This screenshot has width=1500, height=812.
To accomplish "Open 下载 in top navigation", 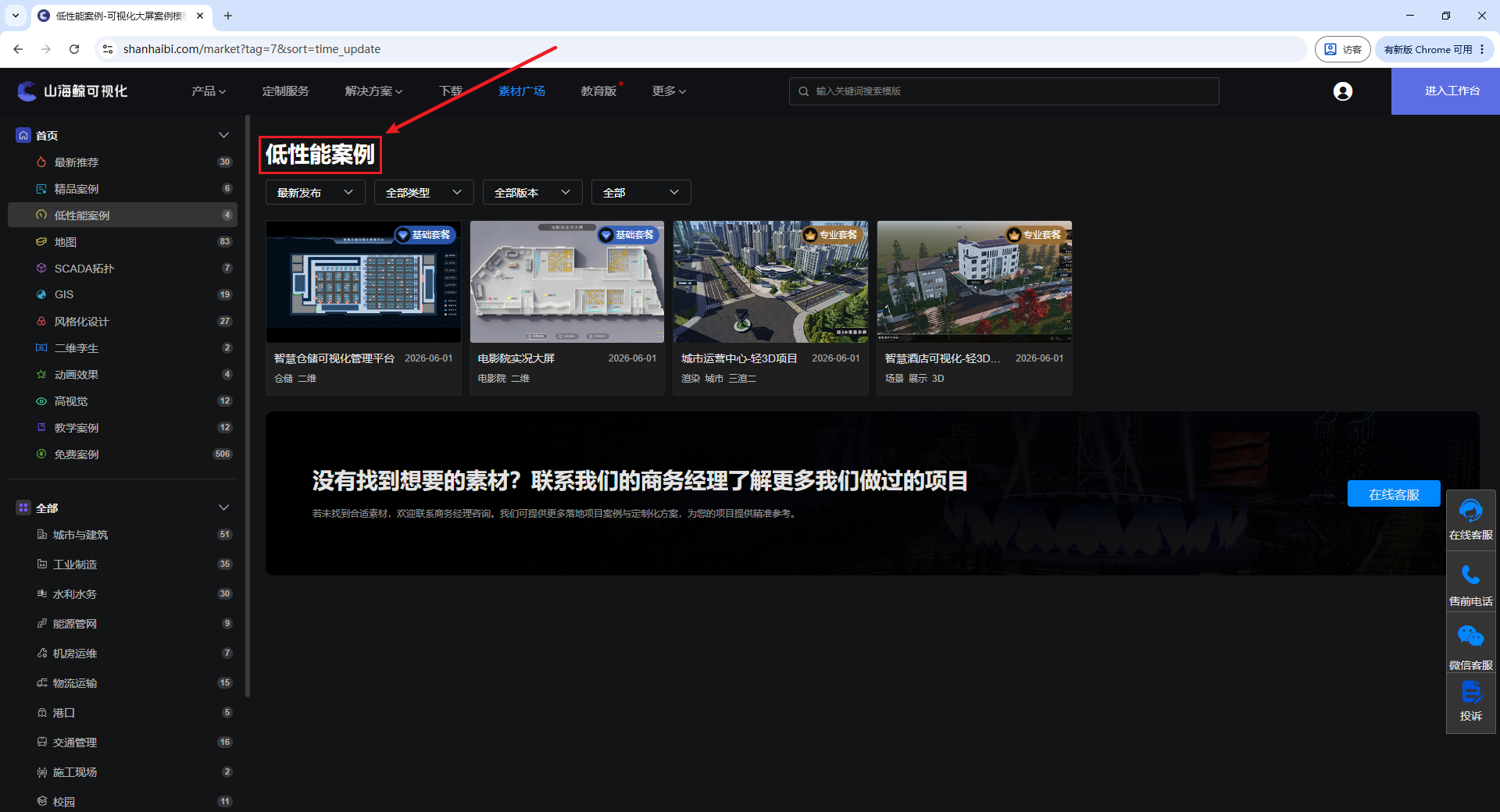I will coord(451,91).
